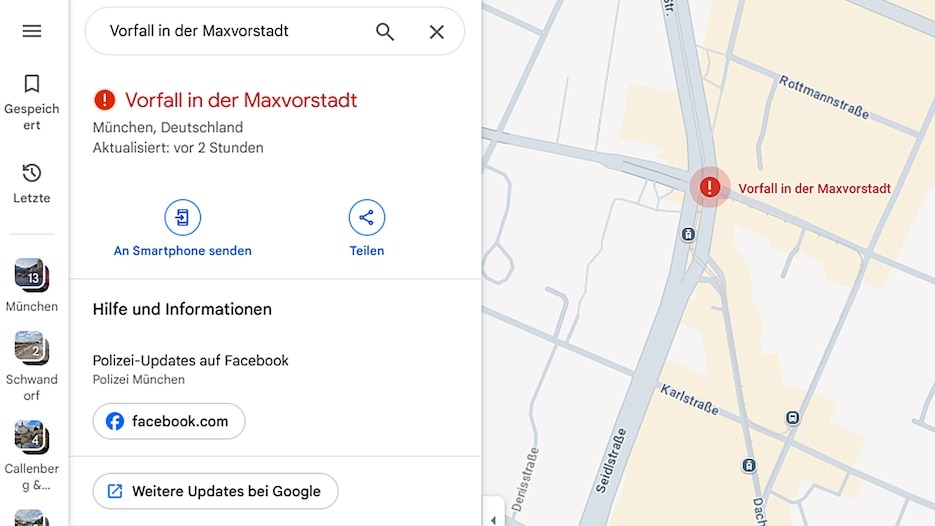Viewport: 935px width, 526px height.
Task: Click Weitere Updates bei Google button
Action: point(215,491)
